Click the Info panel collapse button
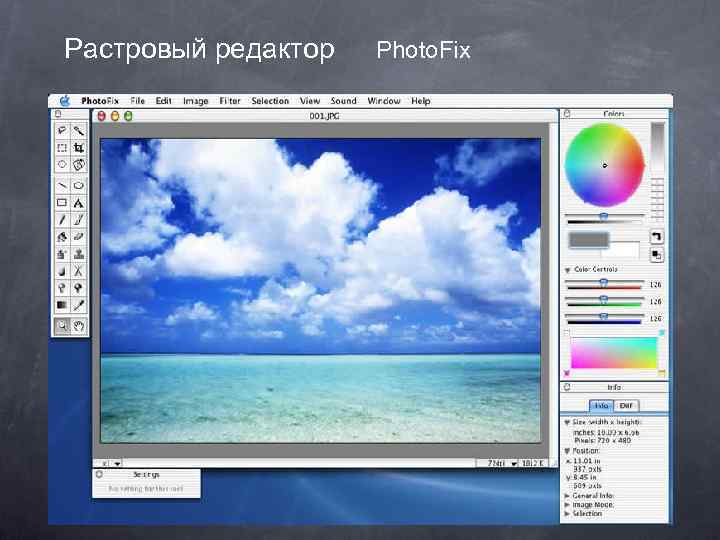 pos(567,387)
